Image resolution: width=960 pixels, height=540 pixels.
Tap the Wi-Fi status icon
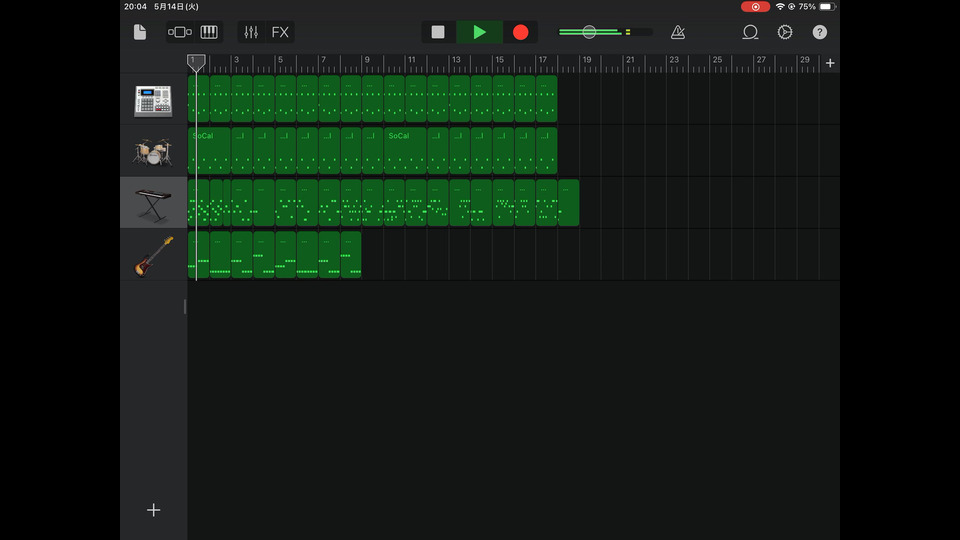click(x=780, y=7)
